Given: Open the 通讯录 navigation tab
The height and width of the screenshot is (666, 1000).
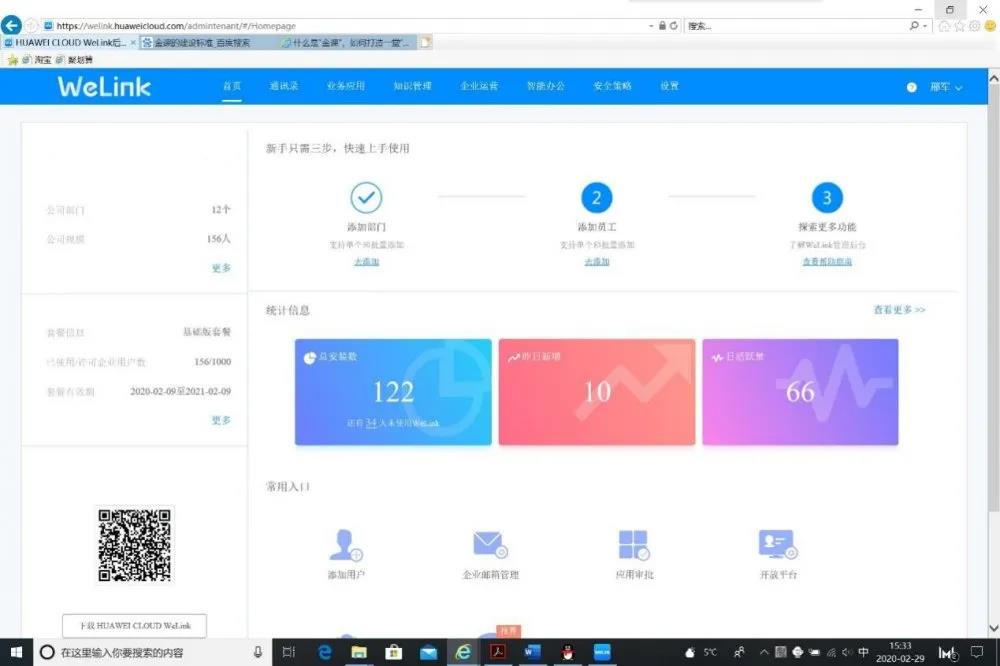Looking at the screenshot, I should coord(284,86).
